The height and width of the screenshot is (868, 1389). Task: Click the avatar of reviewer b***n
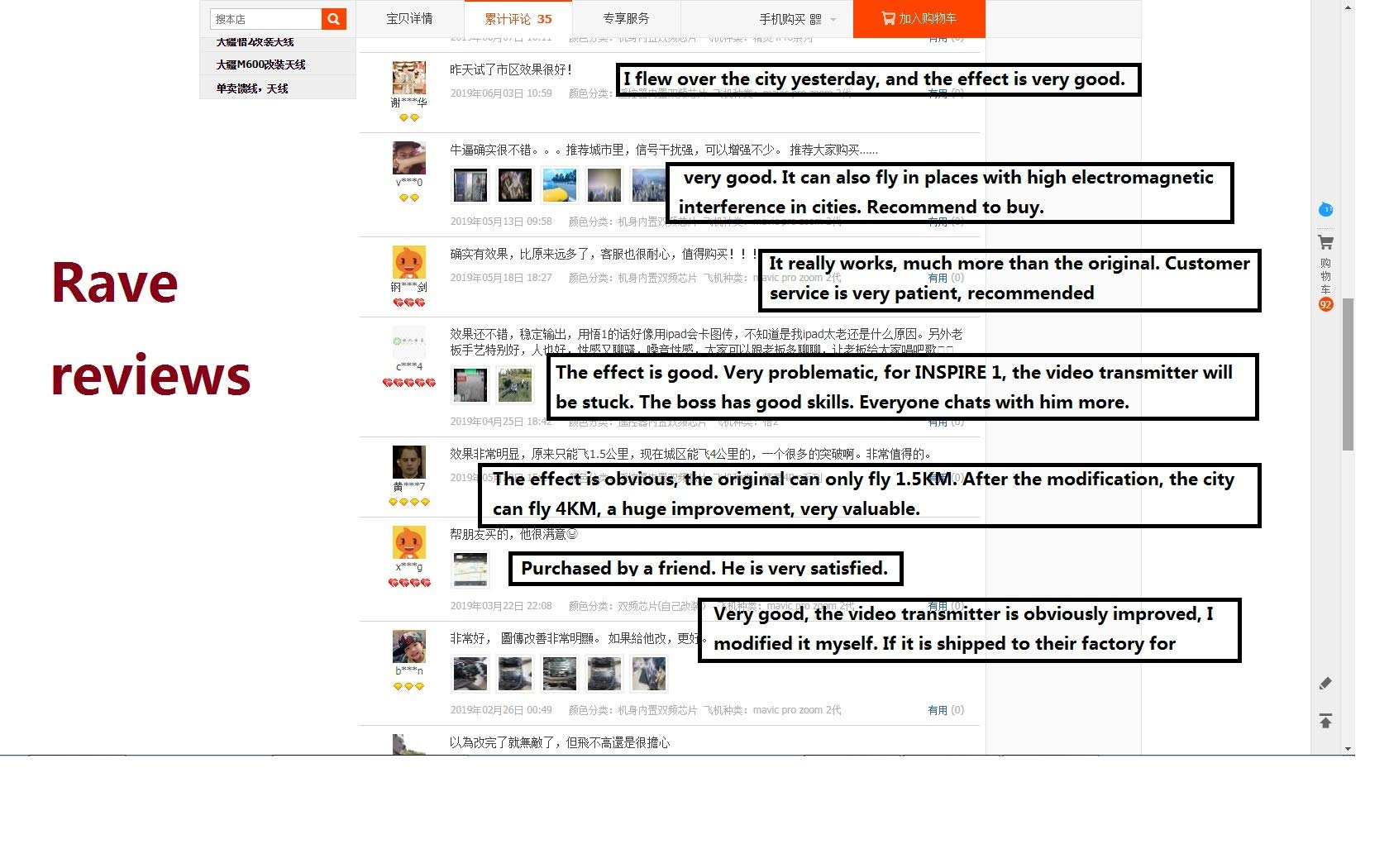click(408, 646)
